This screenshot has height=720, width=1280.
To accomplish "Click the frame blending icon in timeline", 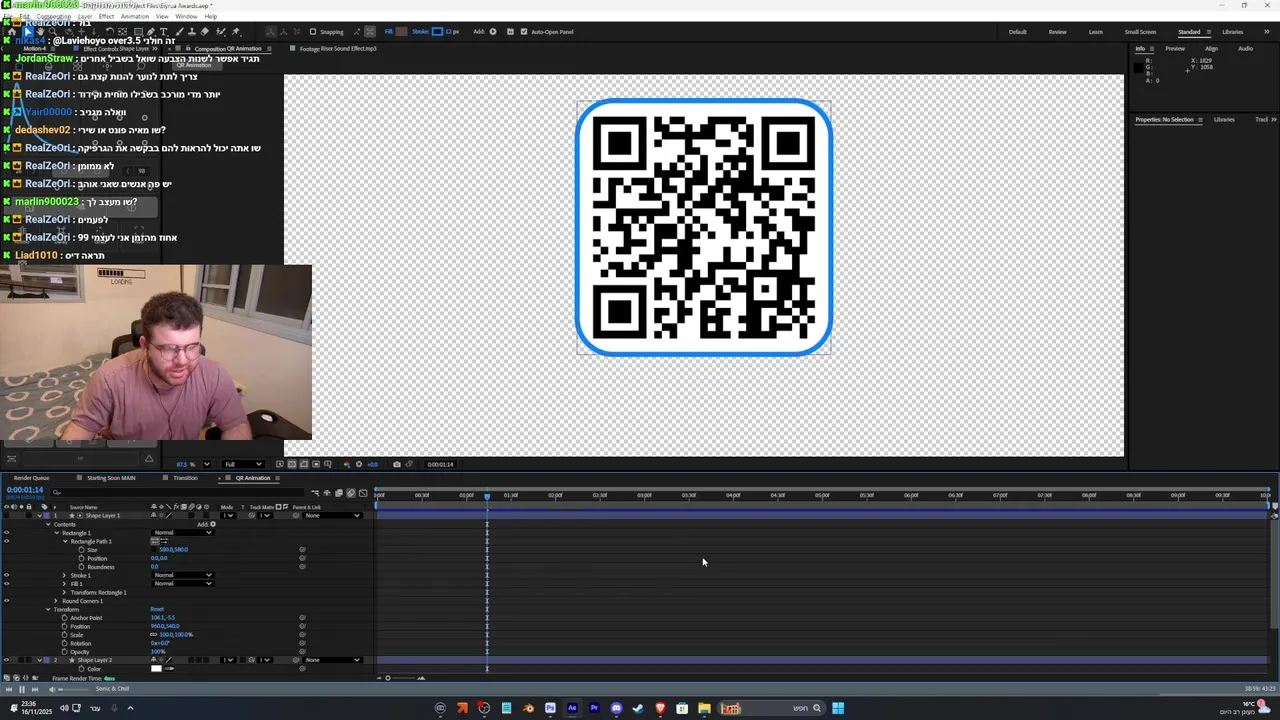I will (339, 493).
